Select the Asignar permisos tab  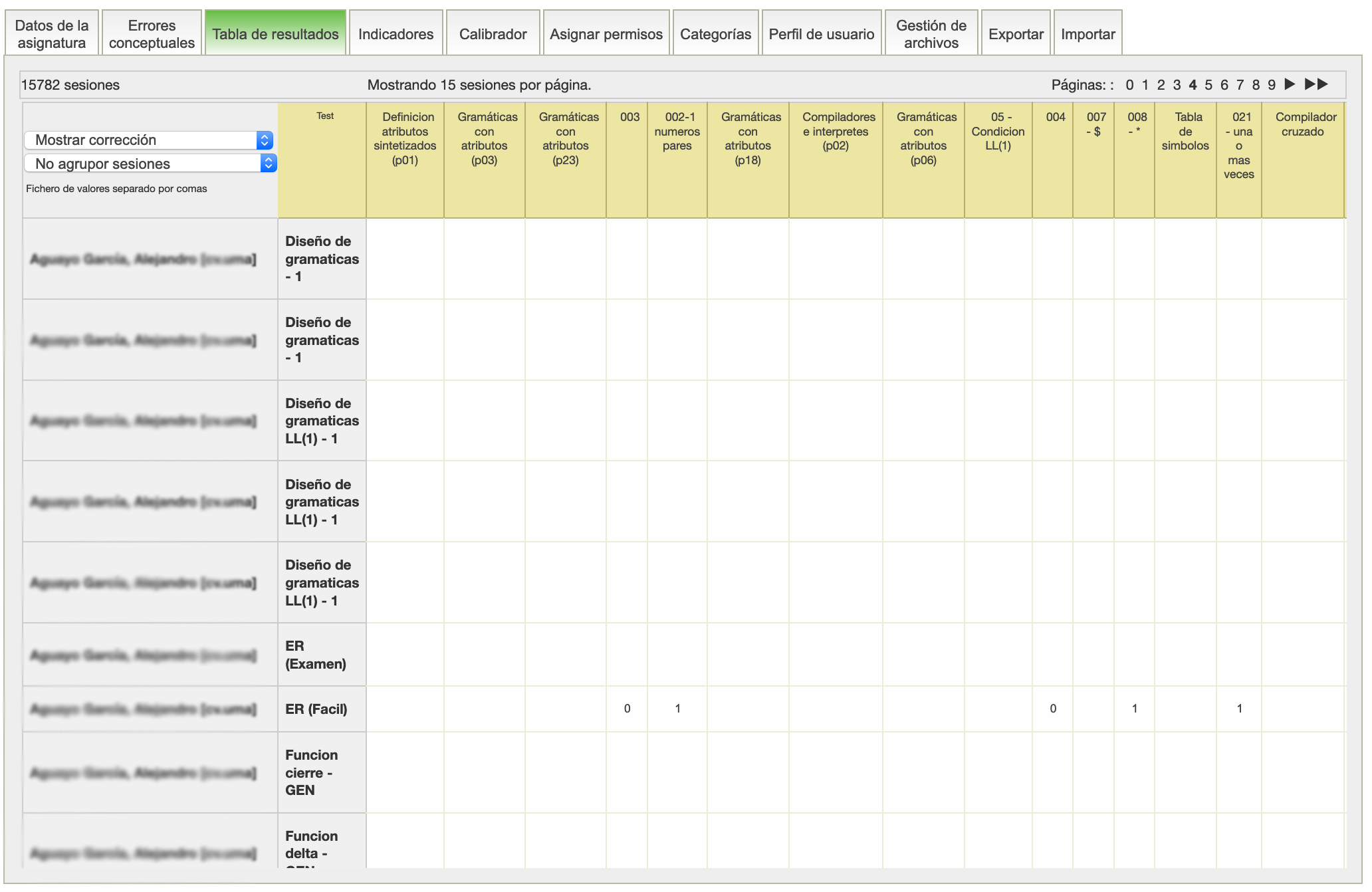[x=606, y=34]
